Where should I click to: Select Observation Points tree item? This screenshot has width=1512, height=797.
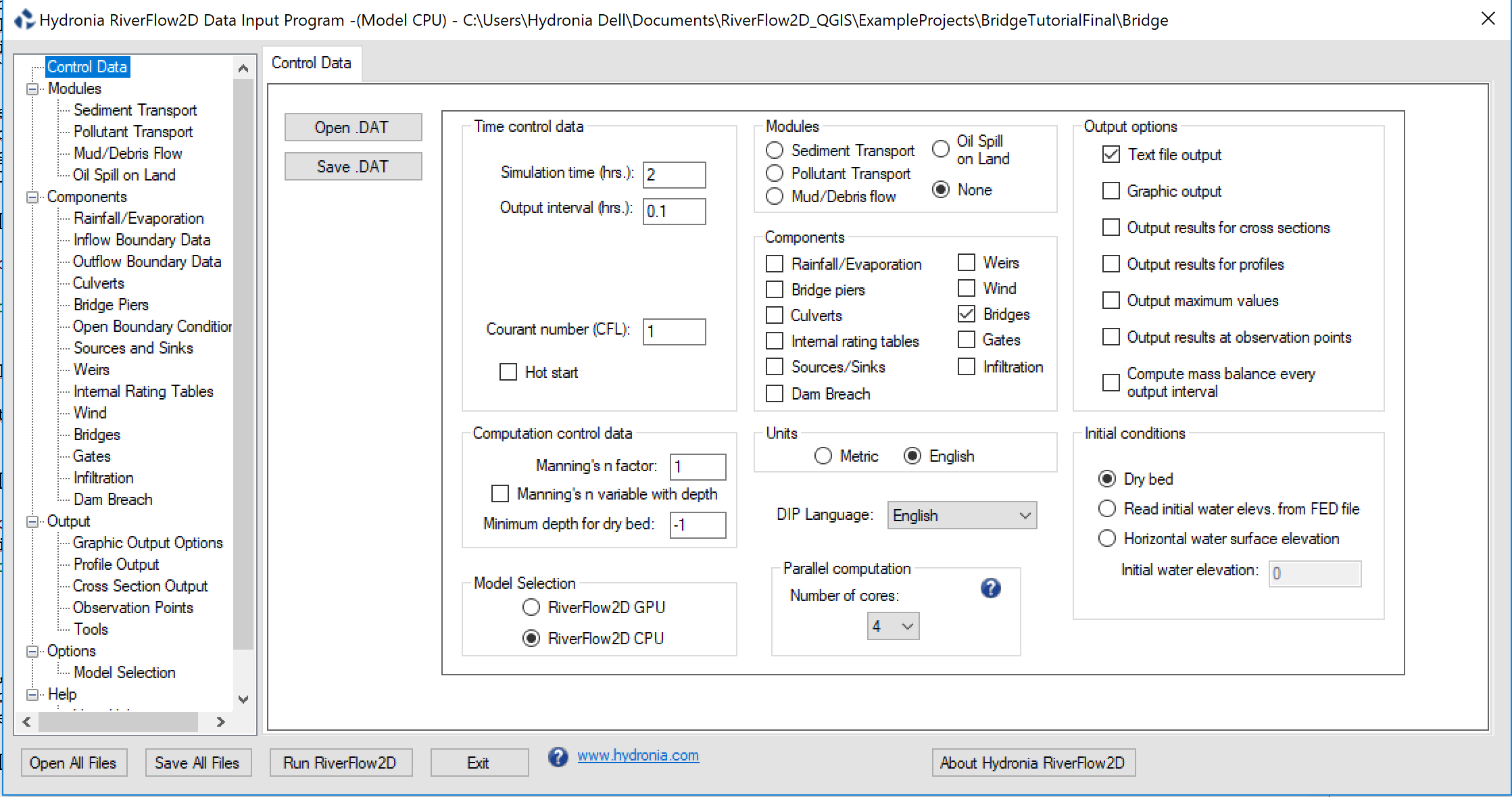pyautogui.click(x=133, y=608)
